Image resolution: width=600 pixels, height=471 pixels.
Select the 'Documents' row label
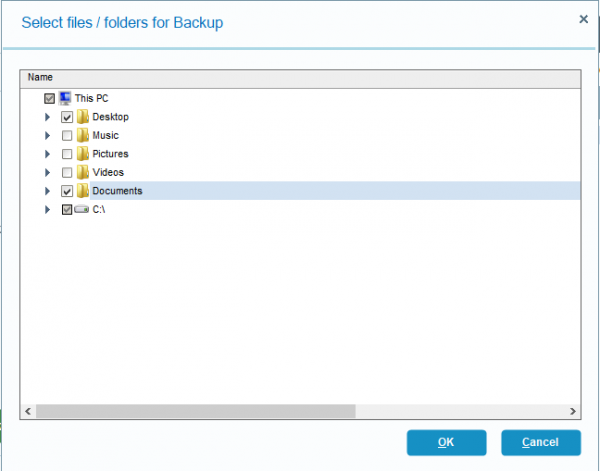tap(117, 191)
